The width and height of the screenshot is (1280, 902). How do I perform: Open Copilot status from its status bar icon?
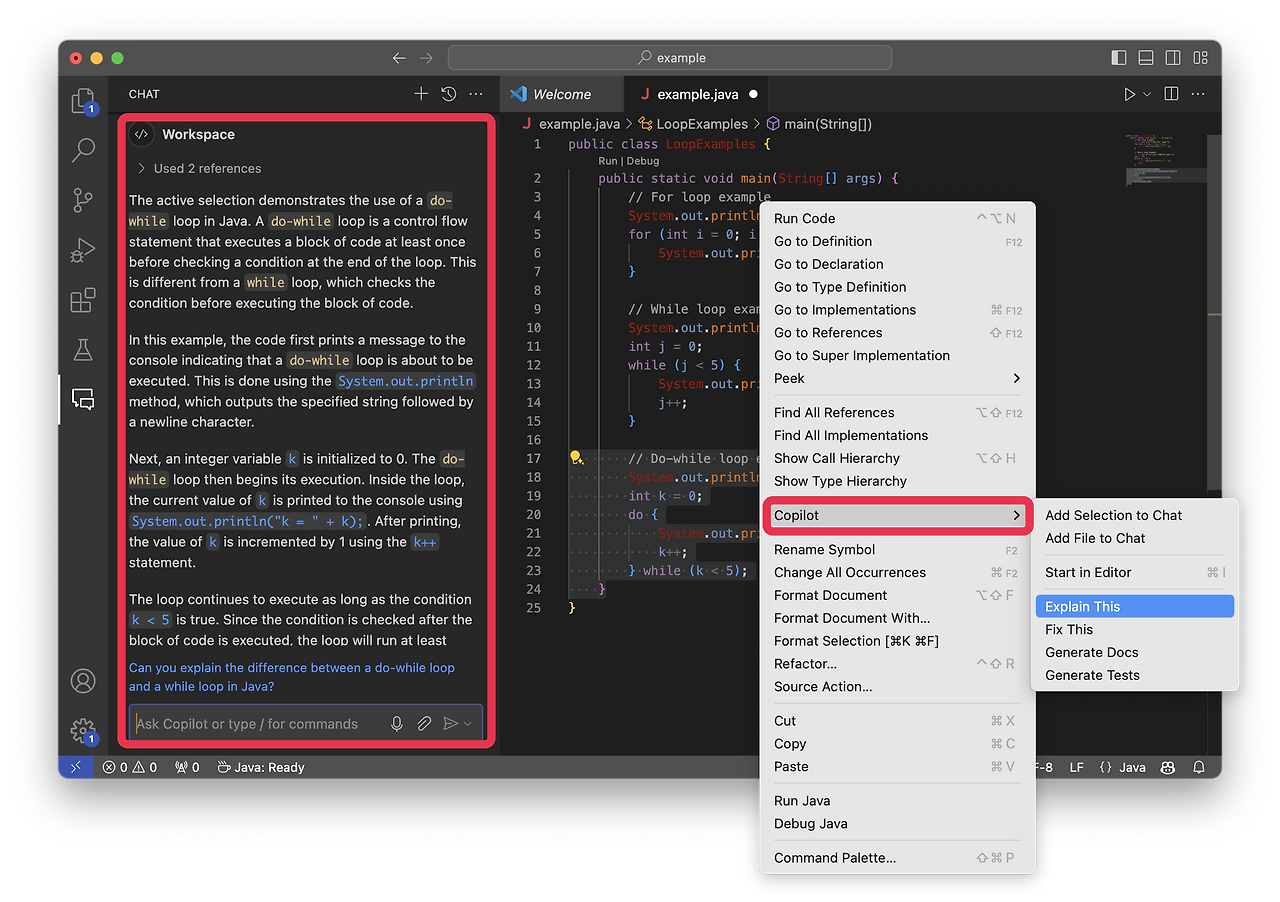pos(1168,767)
